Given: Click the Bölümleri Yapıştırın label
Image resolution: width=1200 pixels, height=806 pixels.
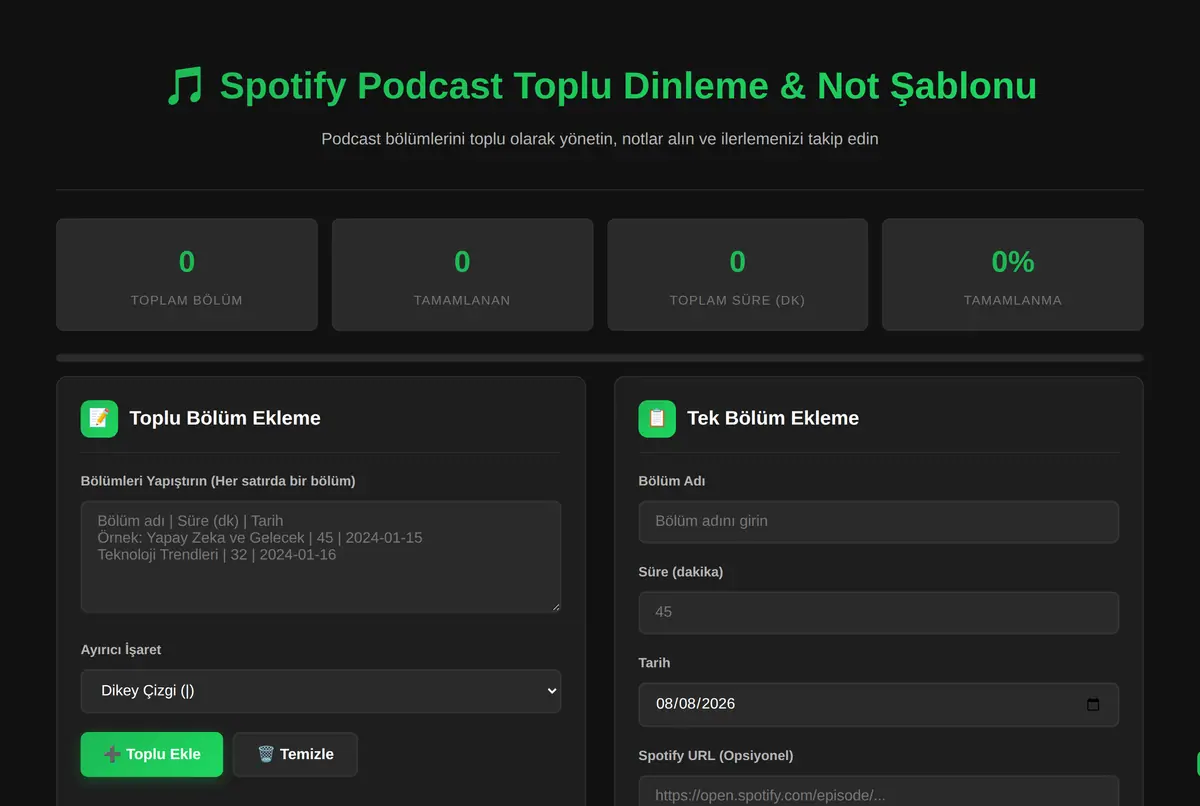Looking at the screenshot, I should click(x=218, y=481).
